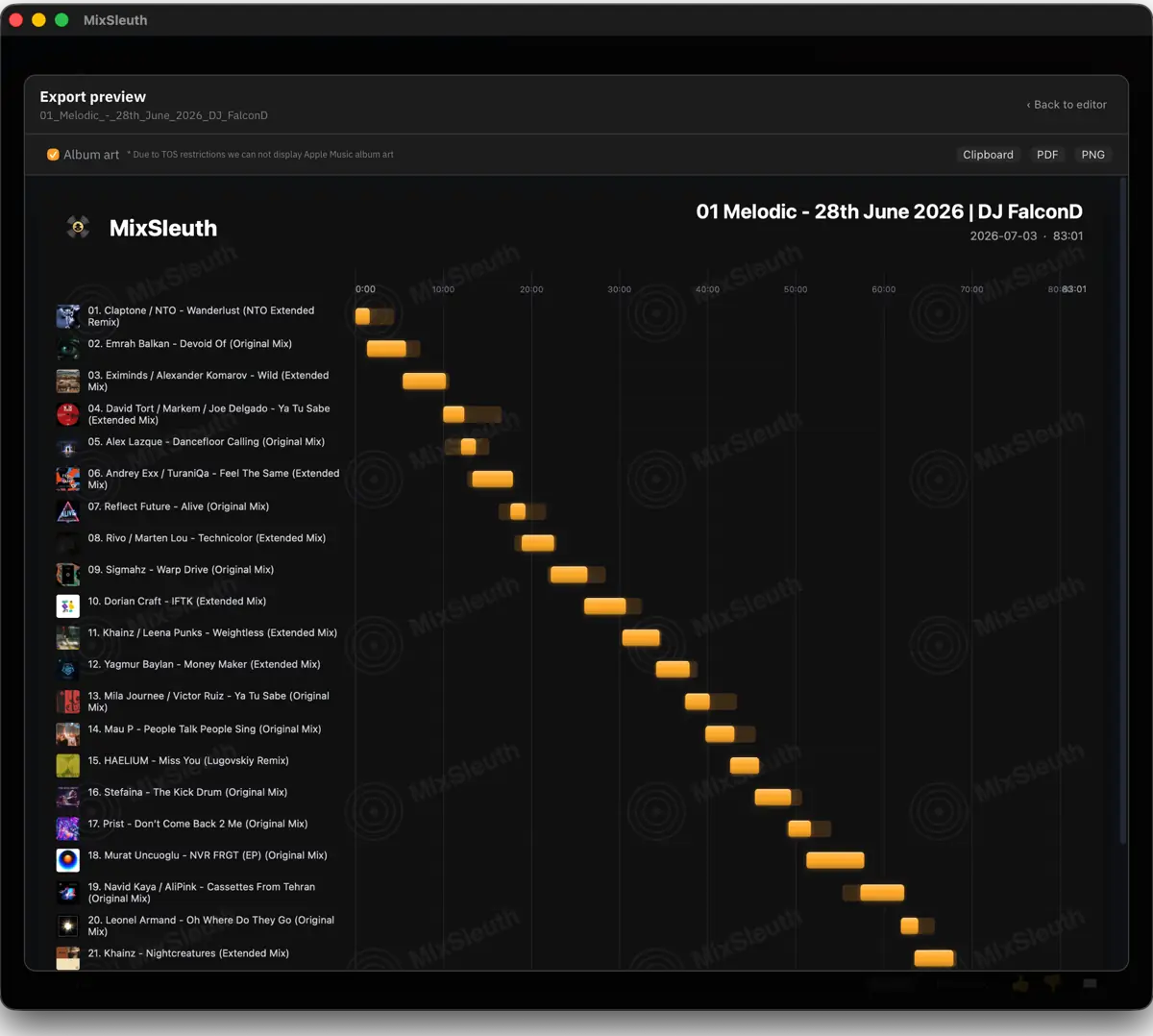Viewport: 1153px width, 1036px height.
Task: Click the Export preview heading
Action: click(x=93, y=97)
